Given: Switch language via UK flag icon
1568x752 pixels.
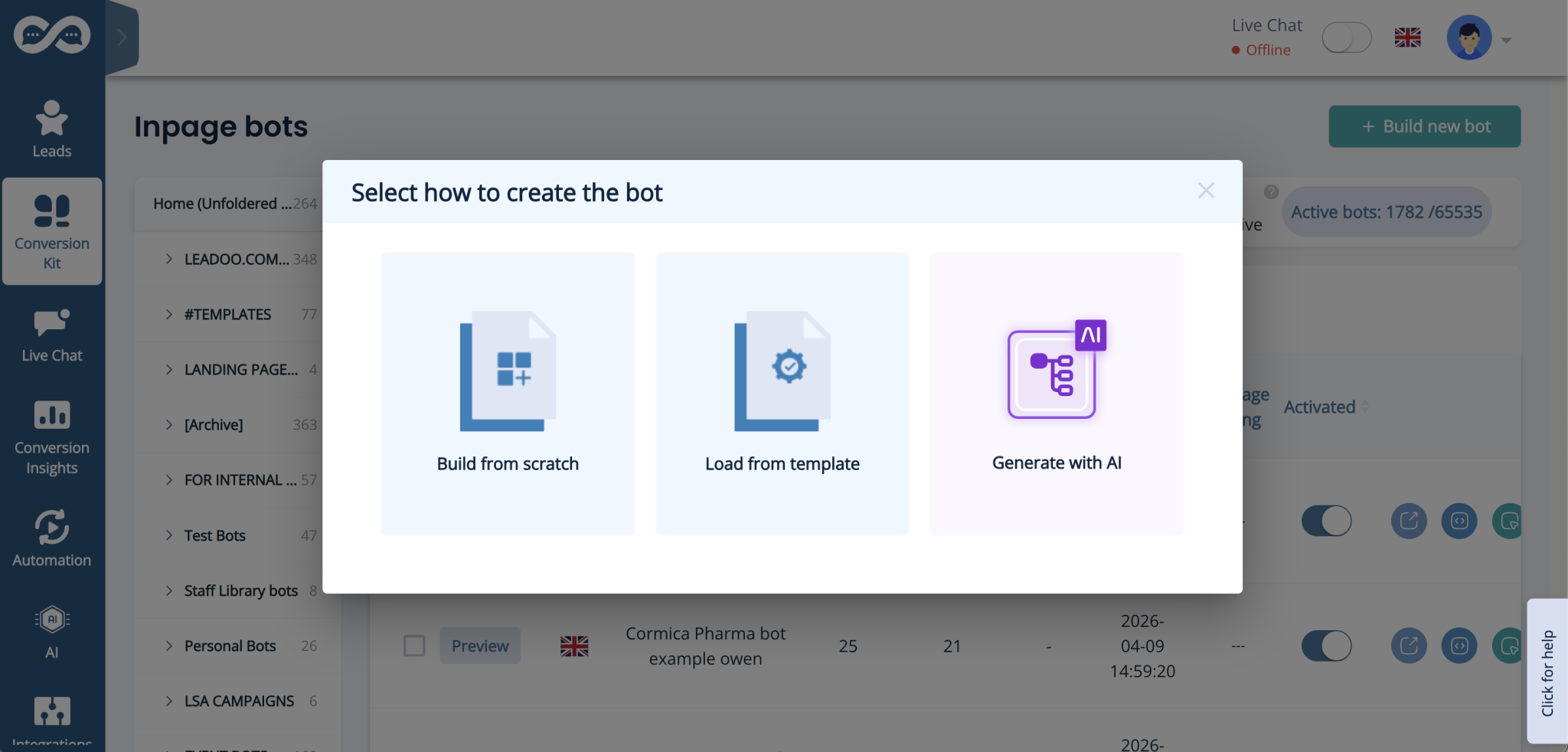Looking at the screenshot, I should click(x=1407, y=38).
